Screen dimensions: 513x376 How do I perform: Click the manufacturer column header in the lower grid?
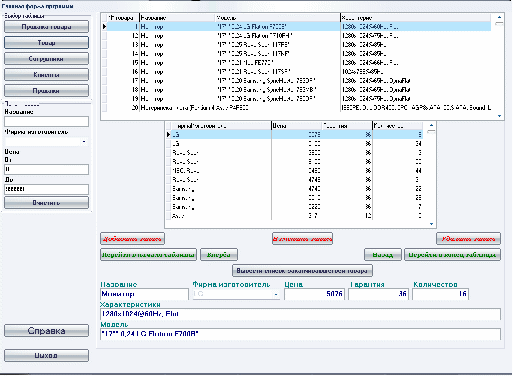221,126
